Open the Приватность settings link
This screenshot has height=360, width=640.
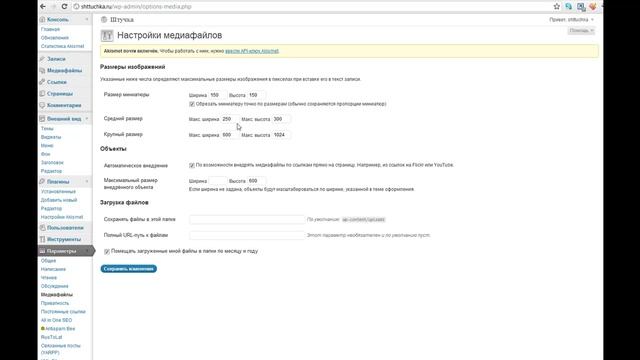click(55, 303)
